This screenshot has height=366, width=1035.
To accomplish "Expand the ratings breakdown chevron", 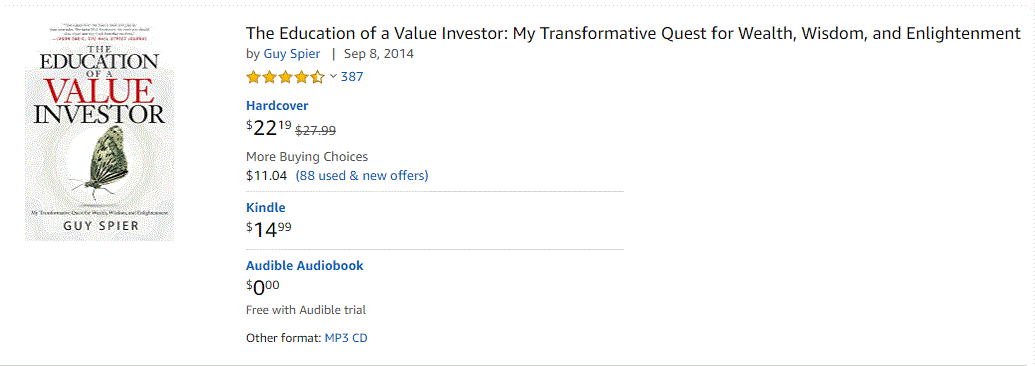I will click(333, 77).
